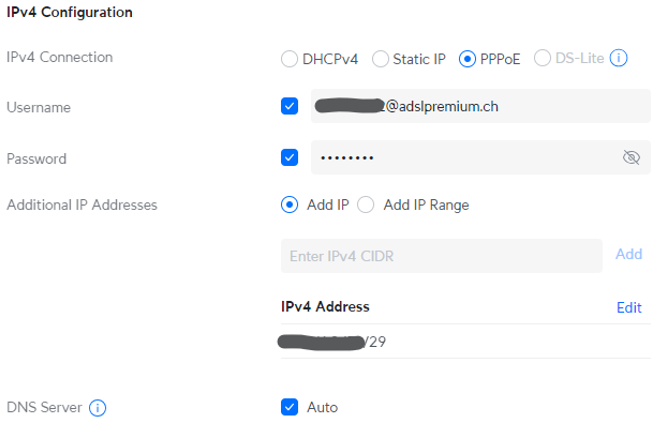Screen dimensions: 667x442
Task: Select the DS-Lite radio button
Action: pos(542,58)
